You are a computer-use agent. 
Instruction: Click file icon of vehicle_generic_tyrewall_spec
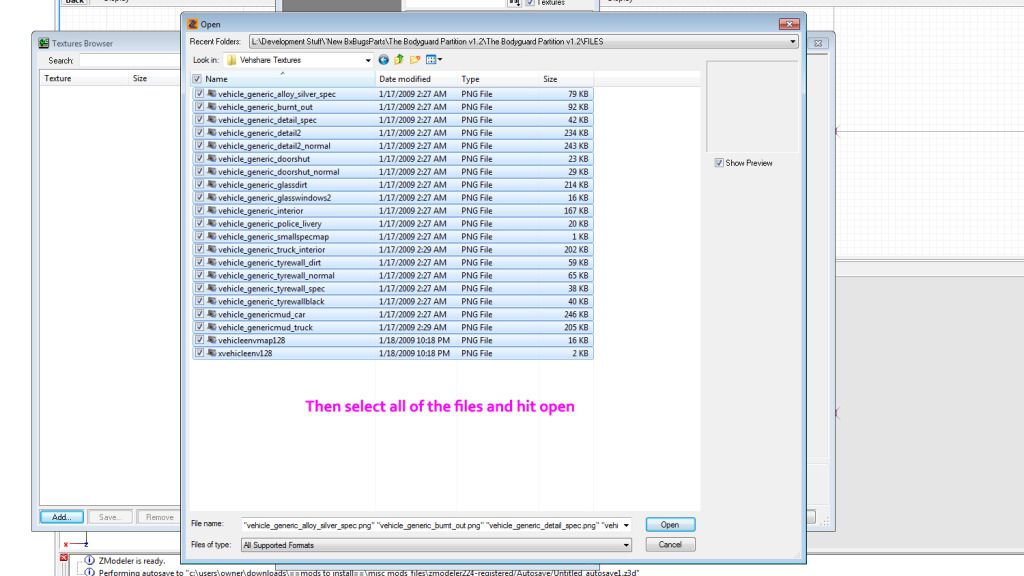[212, 288]
